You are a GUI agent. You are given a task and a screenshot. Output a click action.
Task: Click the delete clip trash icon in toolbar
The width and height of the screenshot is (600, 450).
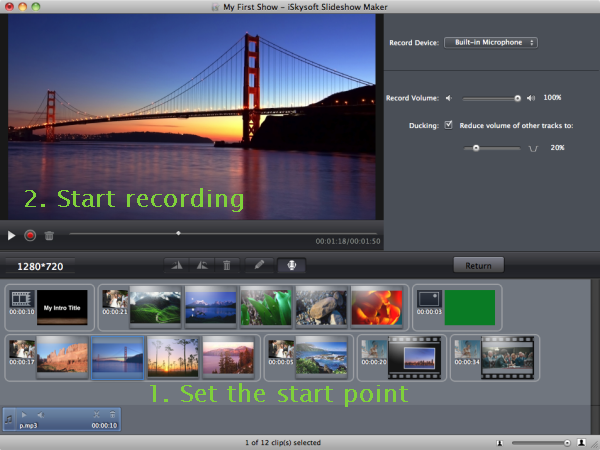point(228,265)
